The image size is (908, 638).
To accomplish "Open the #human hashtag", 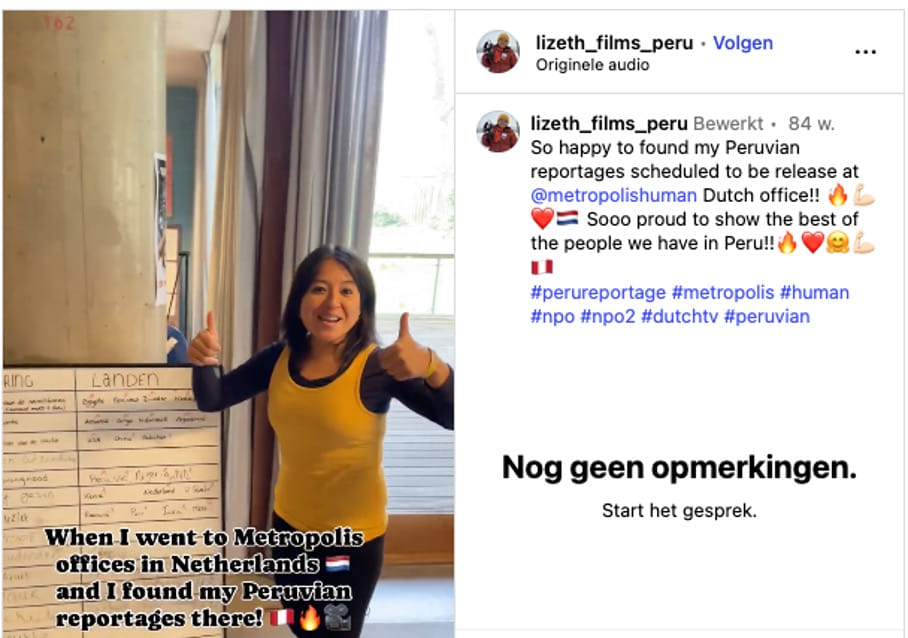I will 814,292.
